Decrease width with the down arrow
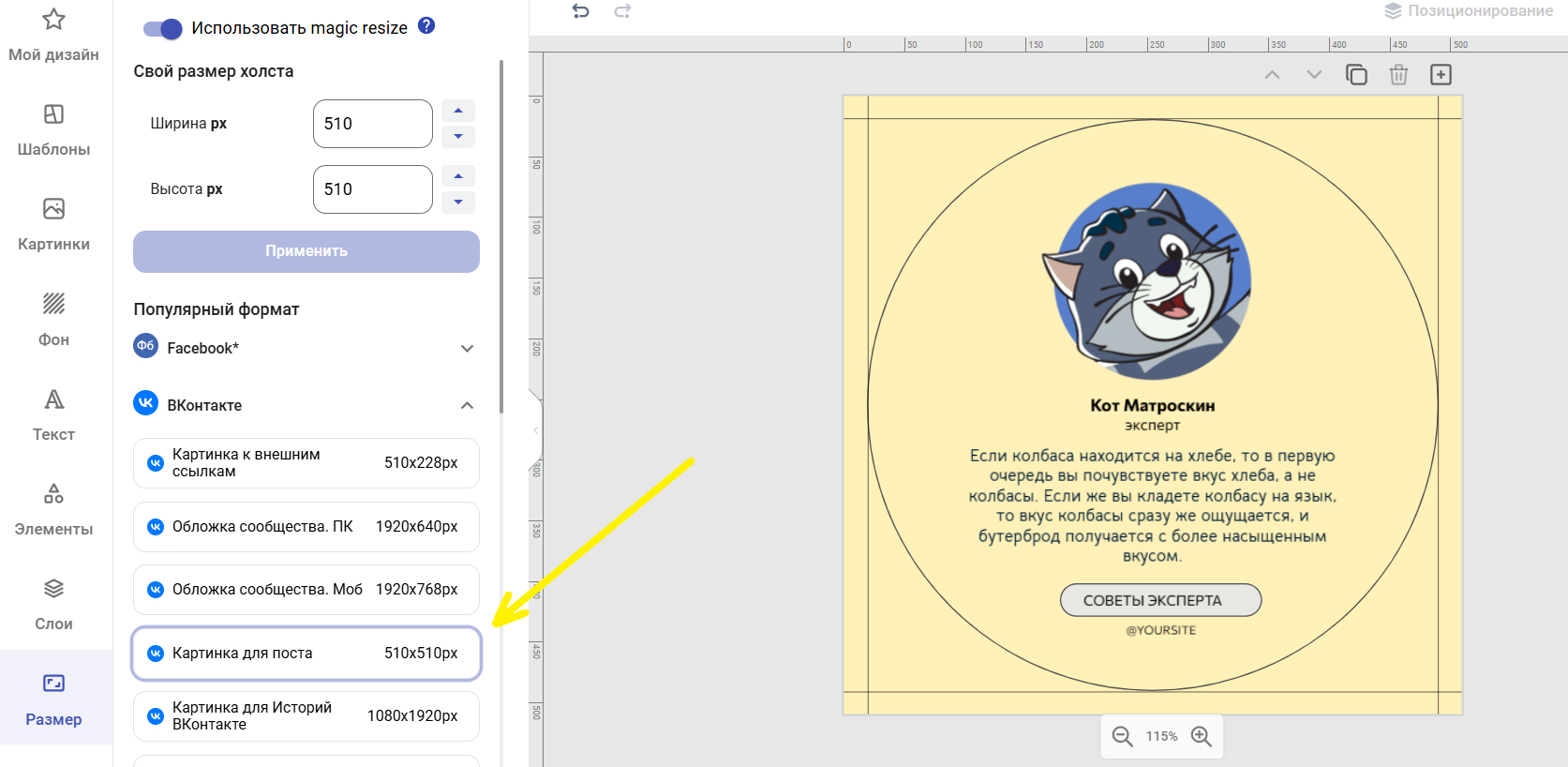This screenshot has height=767, width=1568. point(458,137)
